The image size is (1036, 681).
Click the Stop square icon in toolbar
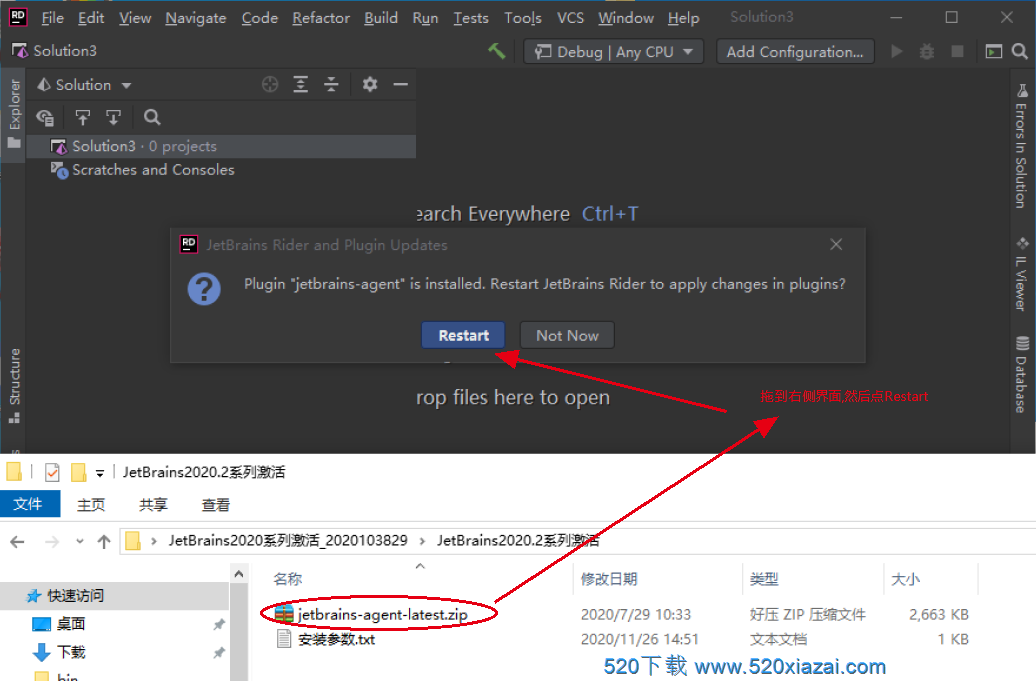pyautogui.click(x=957, y=51)
